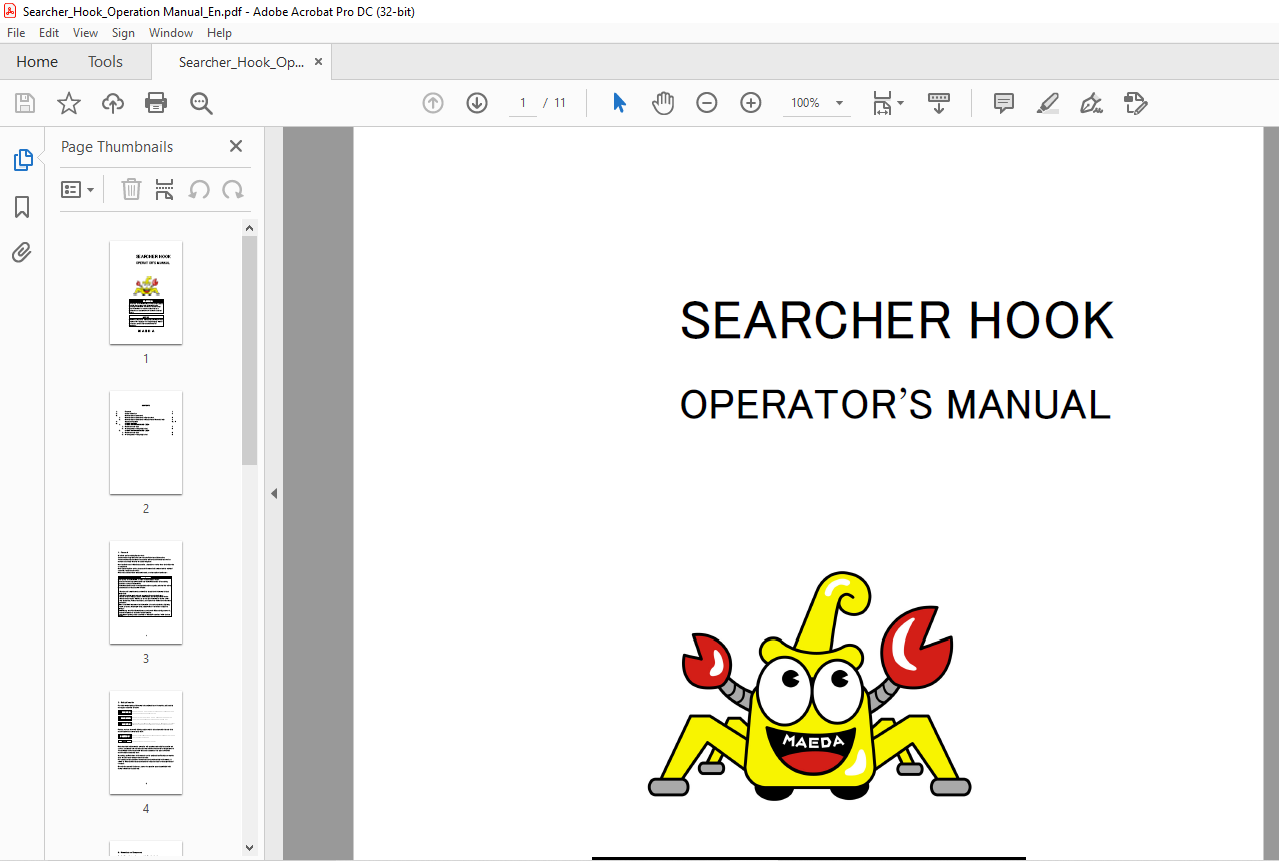This screenshot has height=861, width=1279.
Task: Switch to the Tools tab
Action: coord(105,62)
